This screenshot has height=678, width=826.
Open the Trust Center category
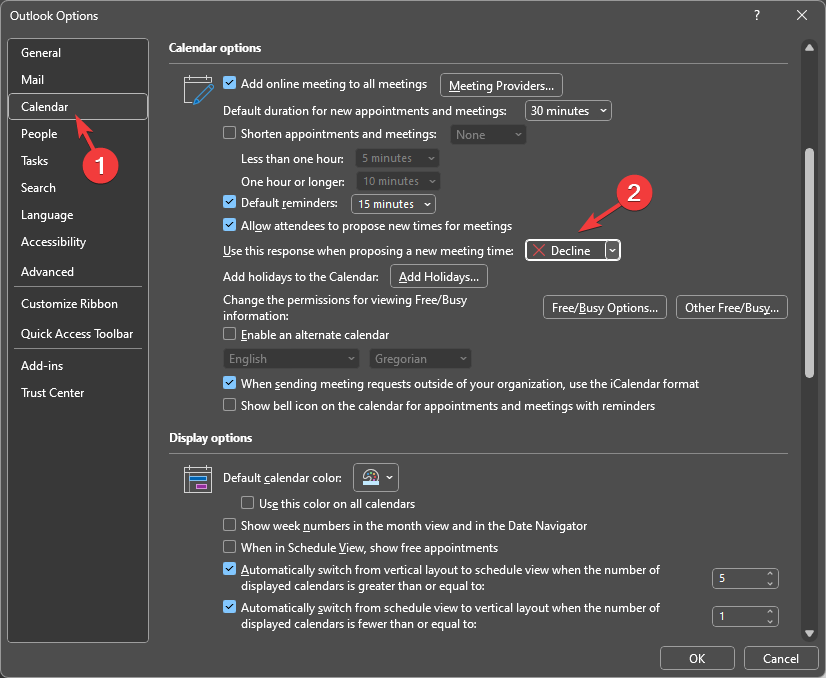(78, 393)
